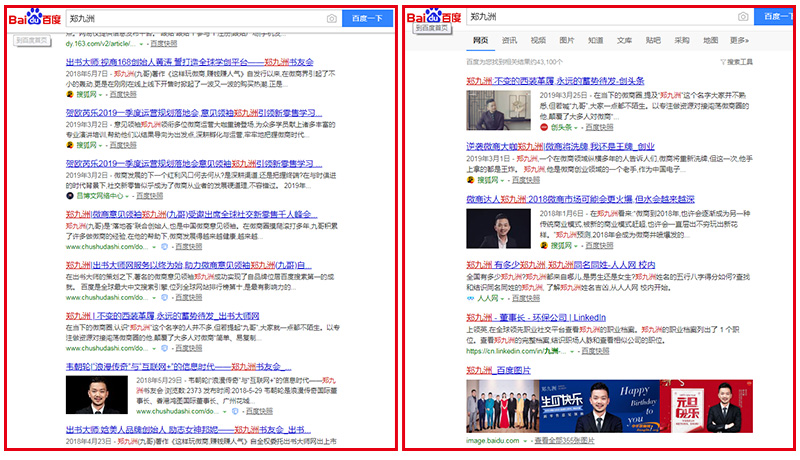This screenshot has height=460, width=800.
Task: Open 查看全部355张图片 link
Action: click(565, 440)
